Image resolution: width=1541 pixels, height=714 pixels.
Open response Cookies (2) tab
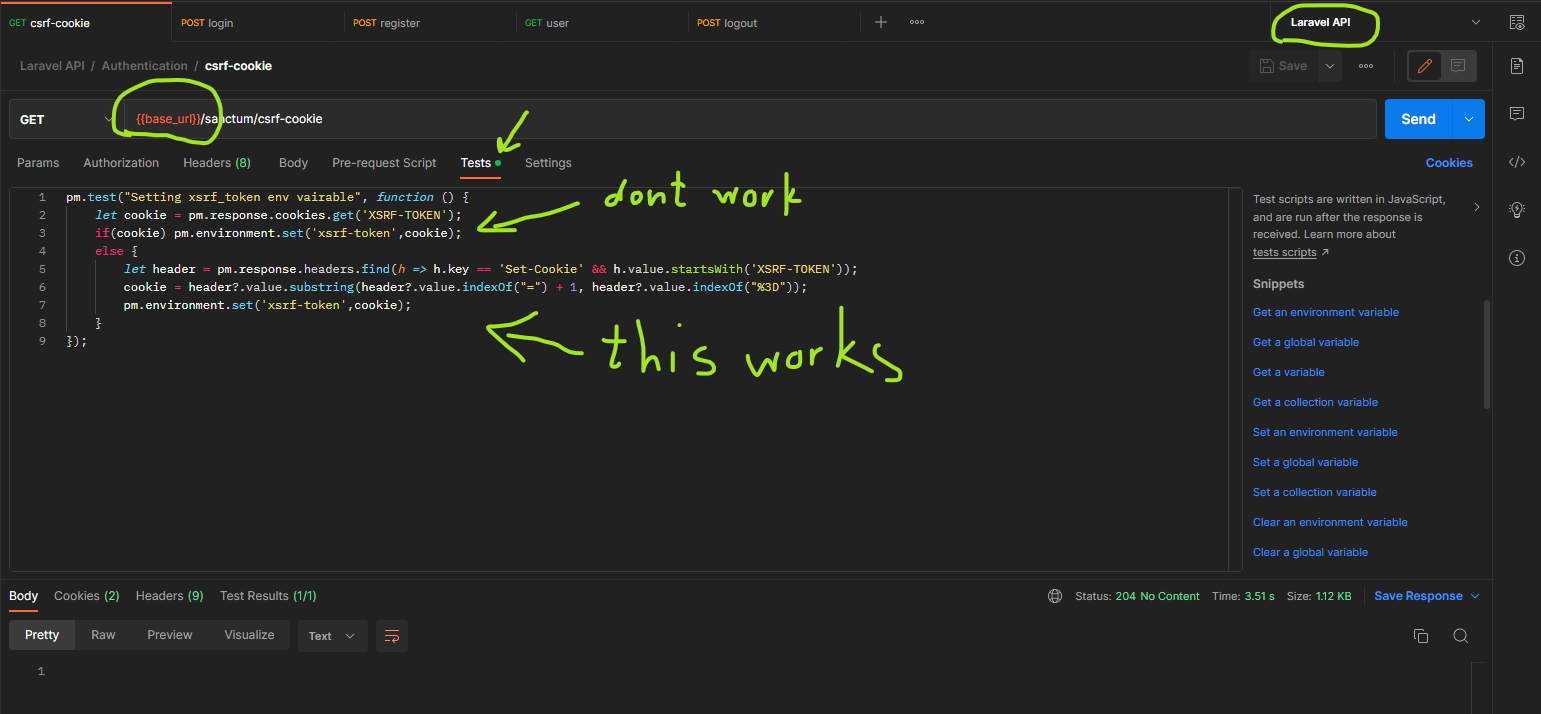(87, 596)
